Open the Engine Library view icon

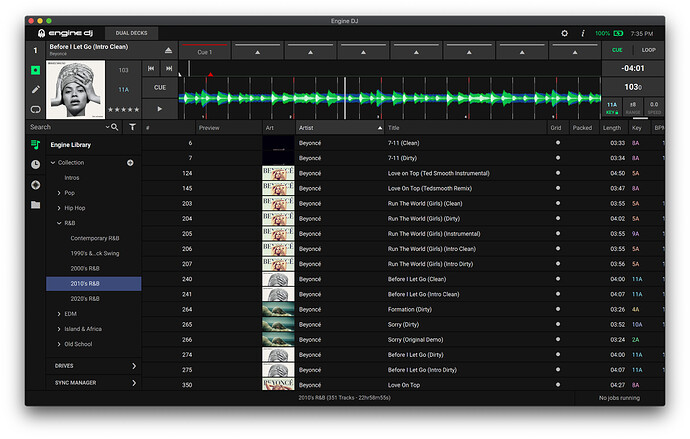[36, 144]
